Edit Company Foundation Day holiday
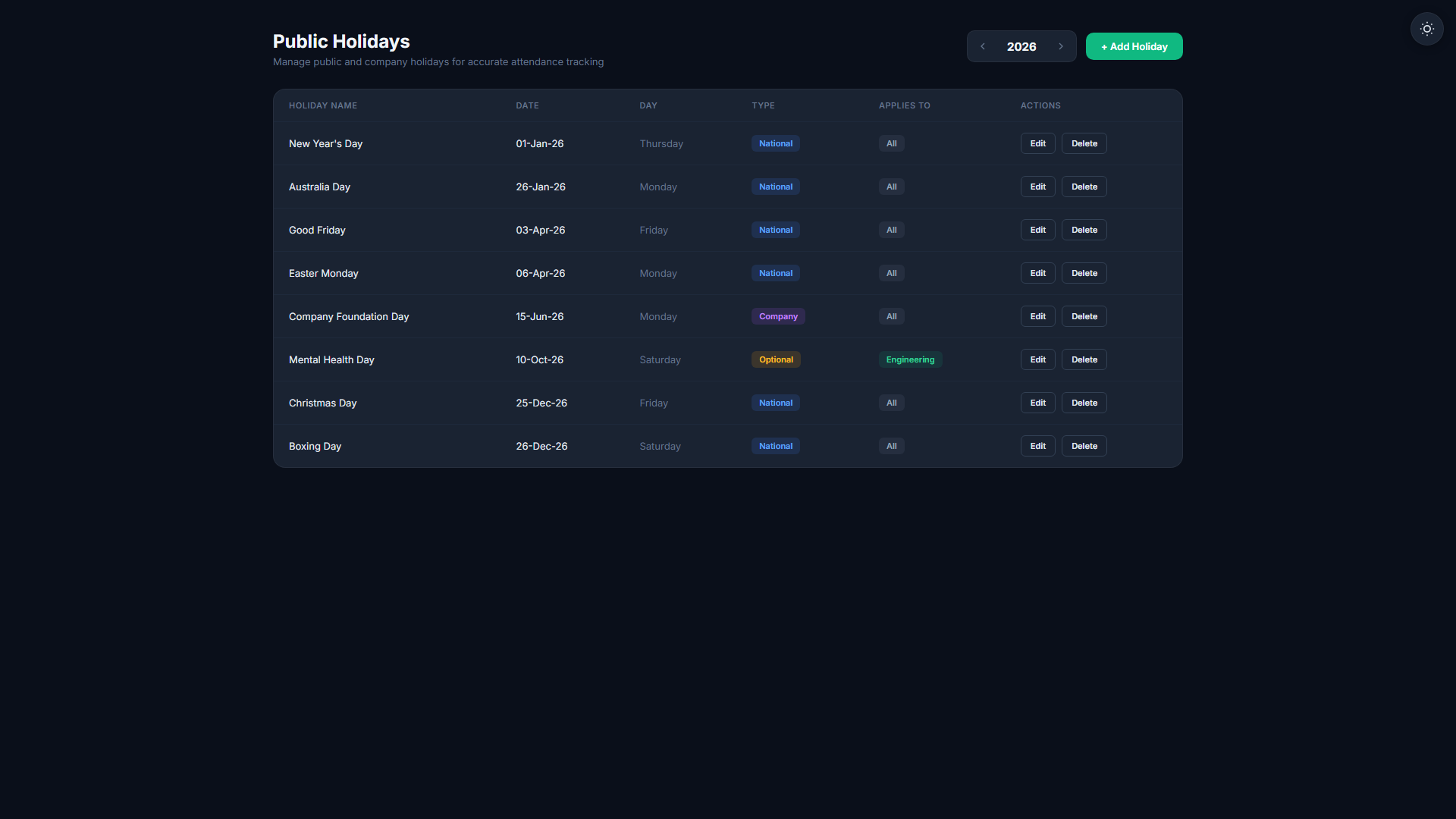 [x=1037, y=316]
